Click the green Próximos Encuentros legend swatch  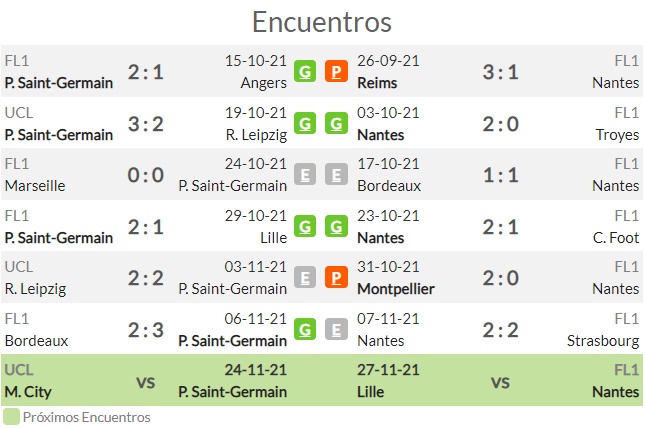[x=11, y=416]
